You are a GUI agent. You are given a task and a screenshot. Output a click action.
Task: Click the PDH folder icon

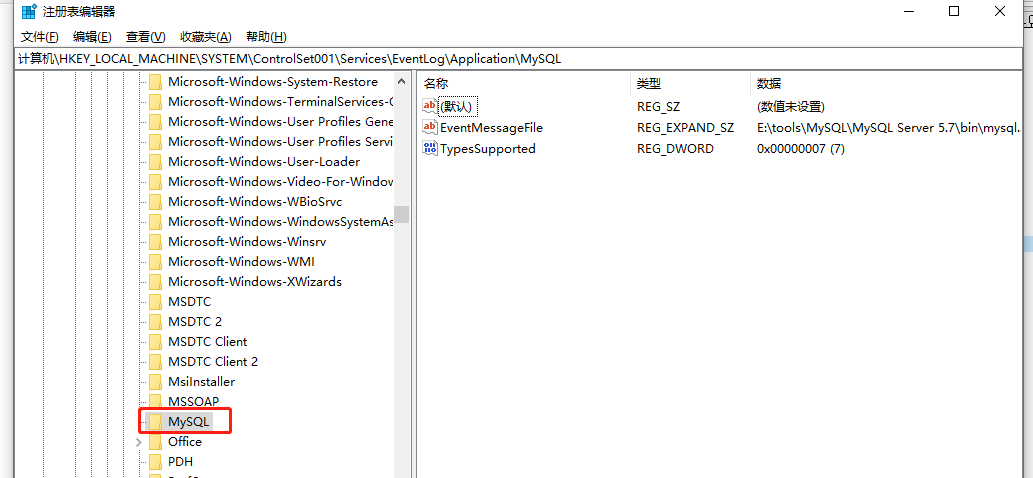coord(155,462)
